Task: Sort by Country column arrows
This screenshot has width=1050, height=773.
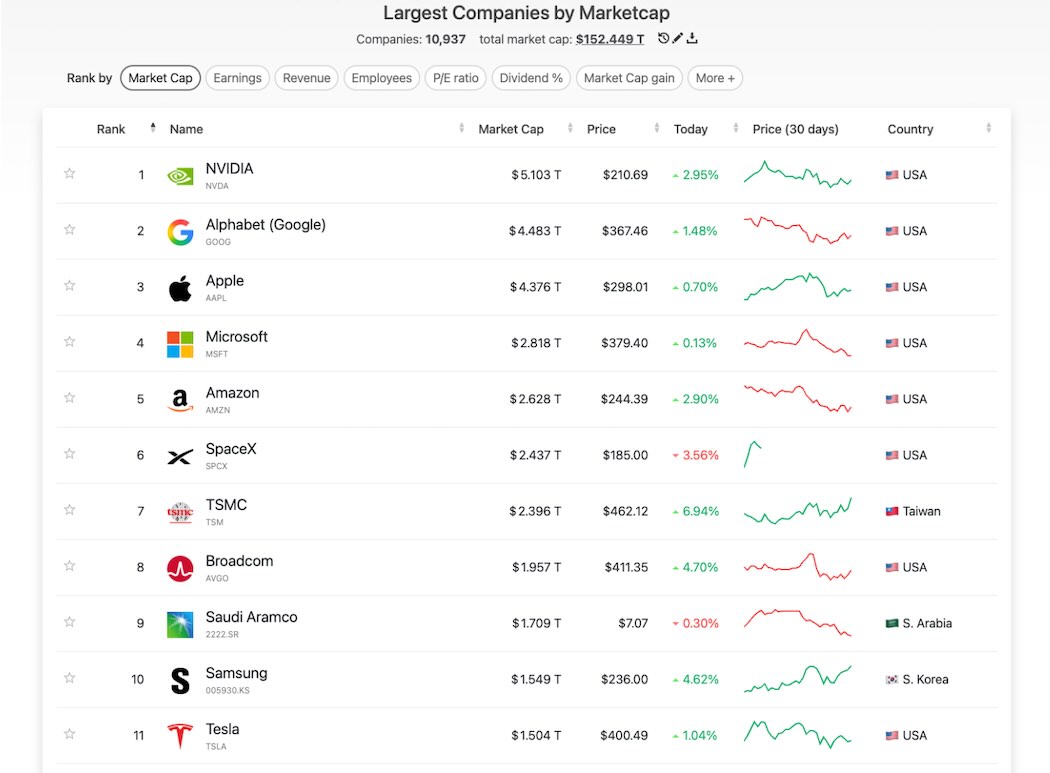Action: tap(988, 127)
